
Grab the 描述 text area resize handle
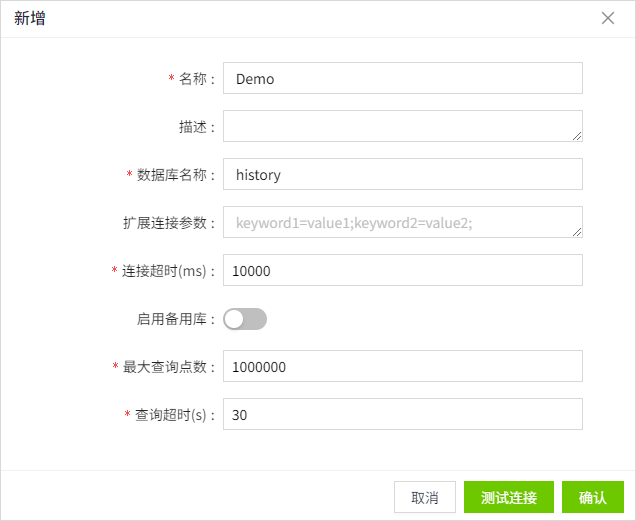tap(577, 136)
